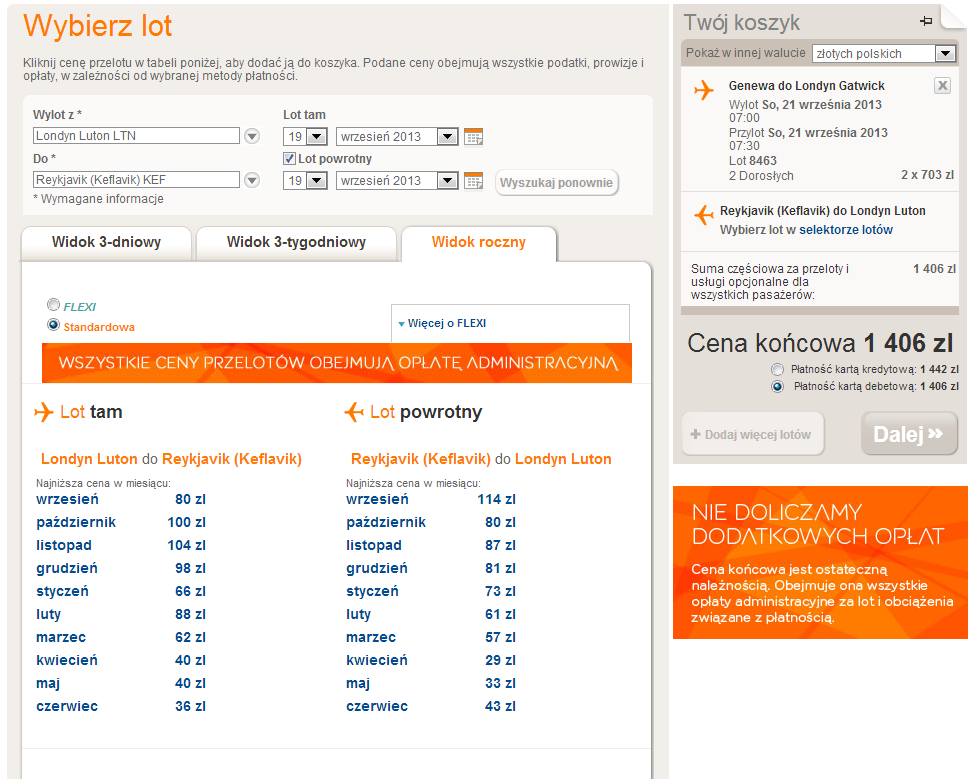
Task: Toggle the Lot powrotny checkbox
Action: click(289, 158)
